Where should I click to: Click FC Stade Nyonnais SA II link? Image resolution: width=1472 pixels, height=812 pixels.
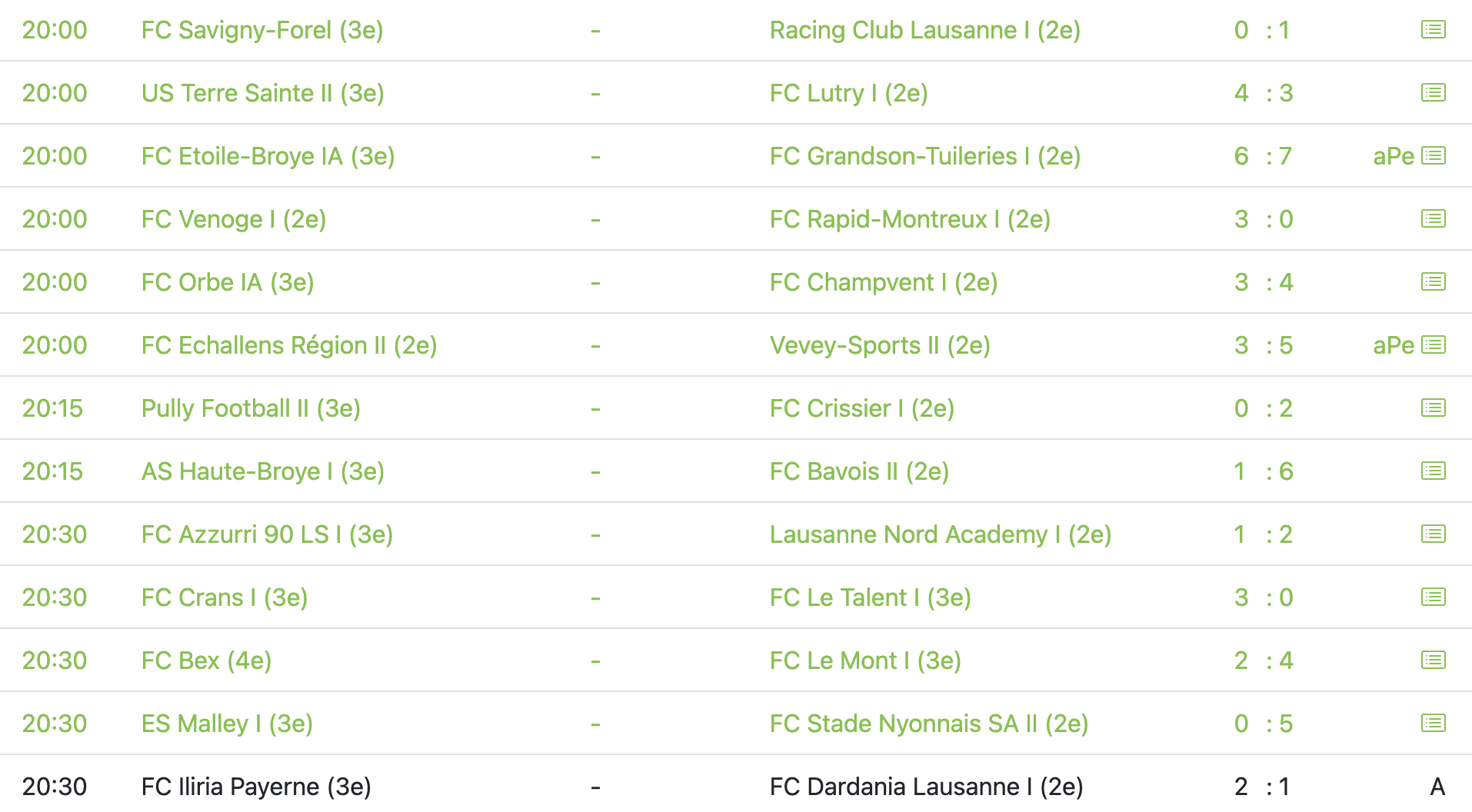[928, 724]
